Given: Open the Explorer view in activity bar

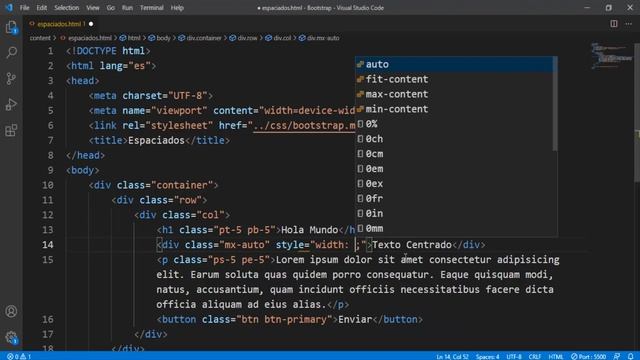Looking at the screenshot, I should tap(11, 27).
